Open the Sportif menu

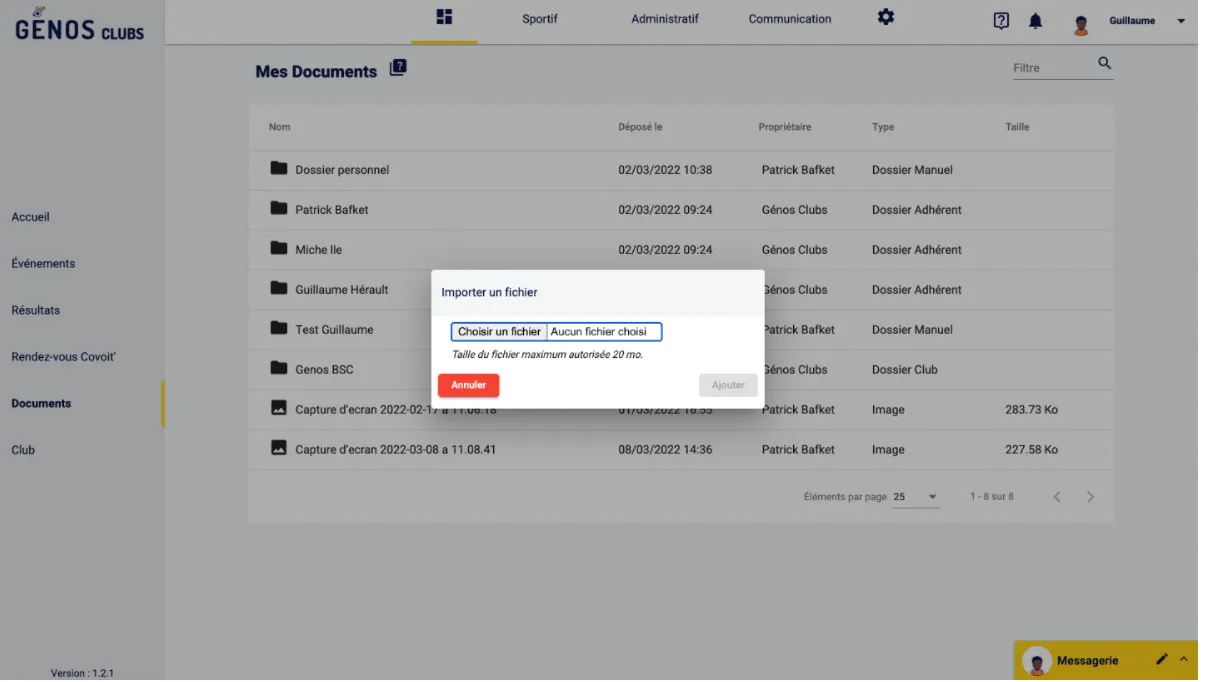[x=540, y=19]
